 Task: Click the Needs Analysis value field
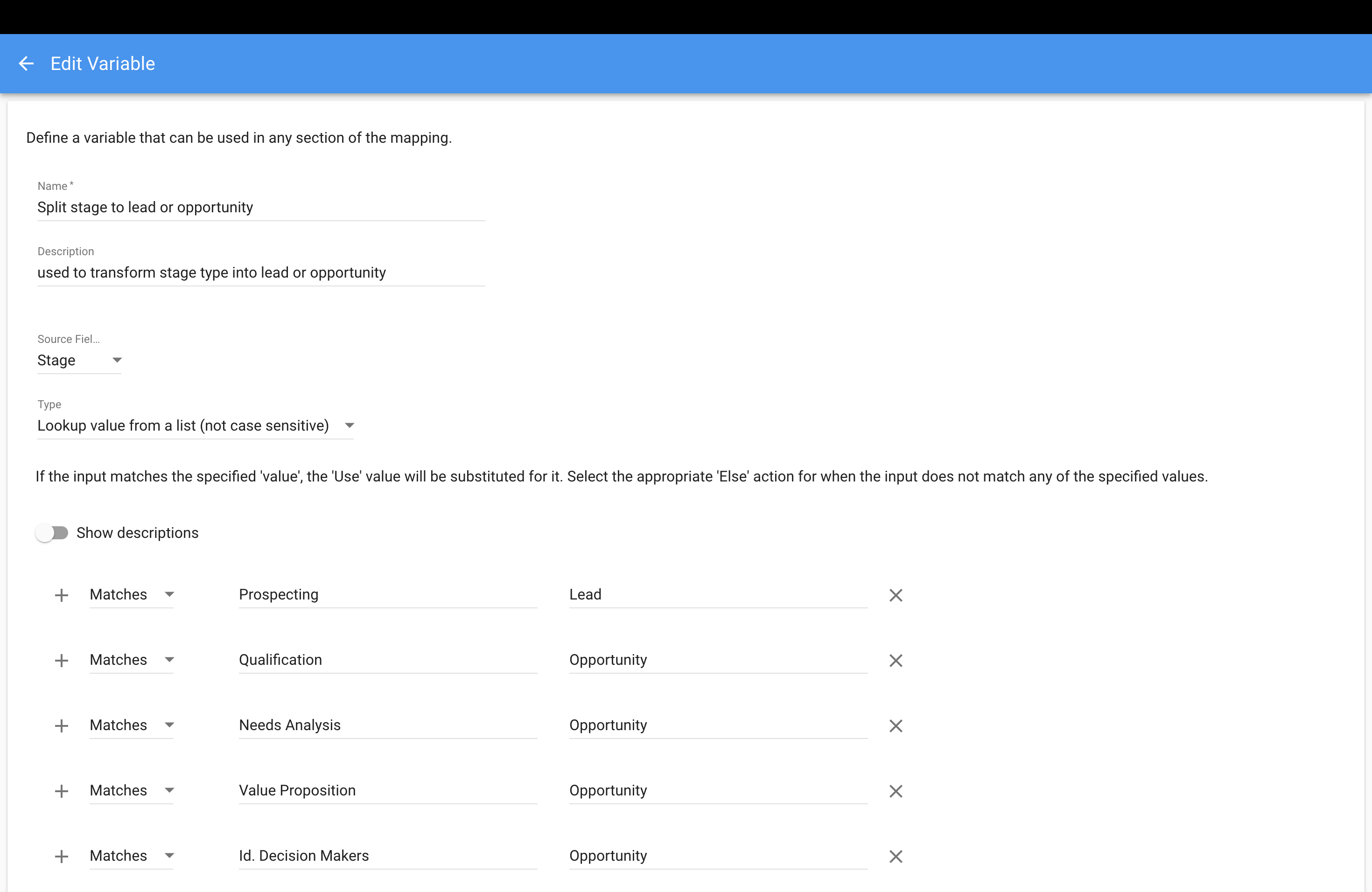tap(387, 725)
